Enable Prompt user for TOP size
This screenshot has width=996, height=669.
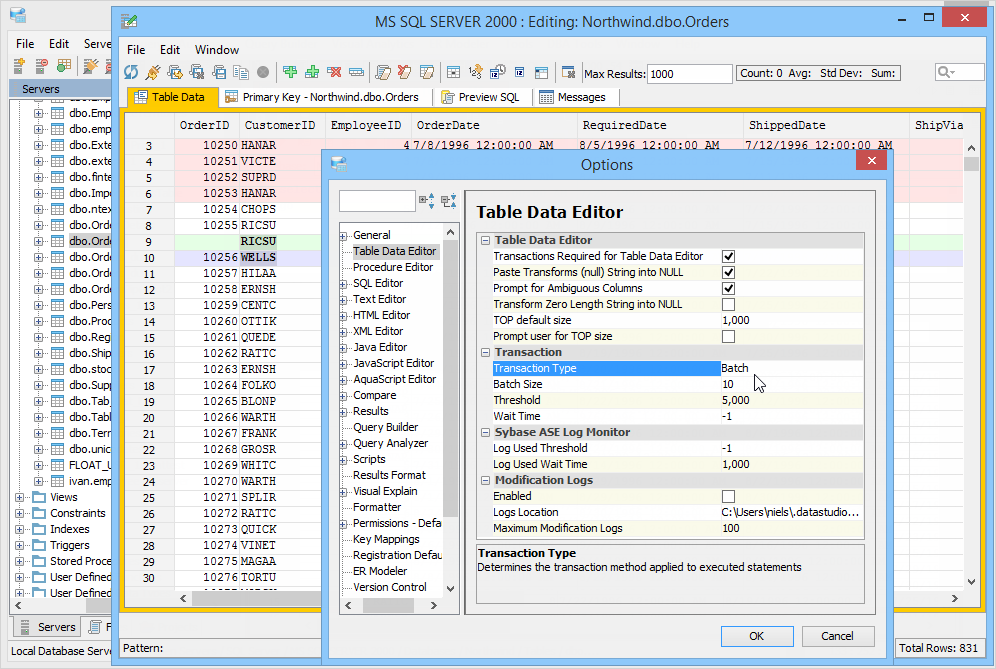[729, 337]
